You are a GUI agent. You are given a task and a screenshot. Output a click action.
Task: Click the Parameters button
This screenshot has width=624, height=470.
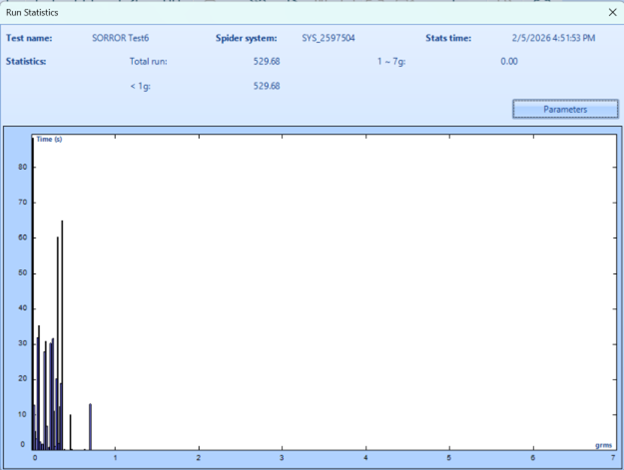(565, 109)
